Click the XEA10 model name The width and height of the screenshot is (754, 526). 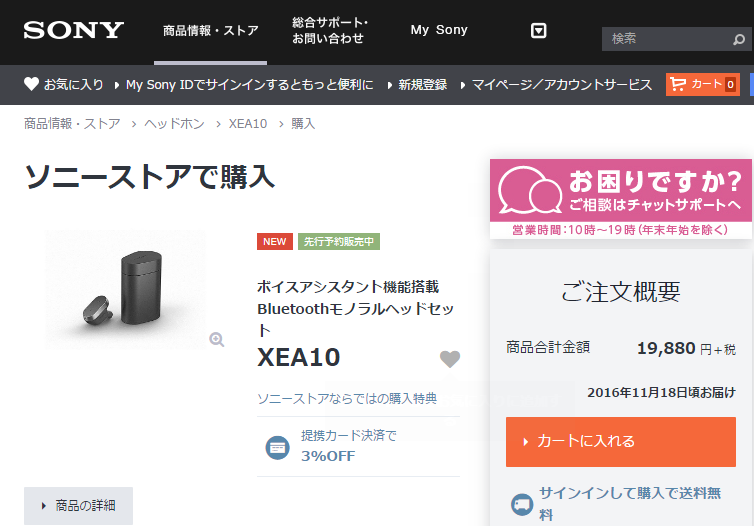[299, 357]
